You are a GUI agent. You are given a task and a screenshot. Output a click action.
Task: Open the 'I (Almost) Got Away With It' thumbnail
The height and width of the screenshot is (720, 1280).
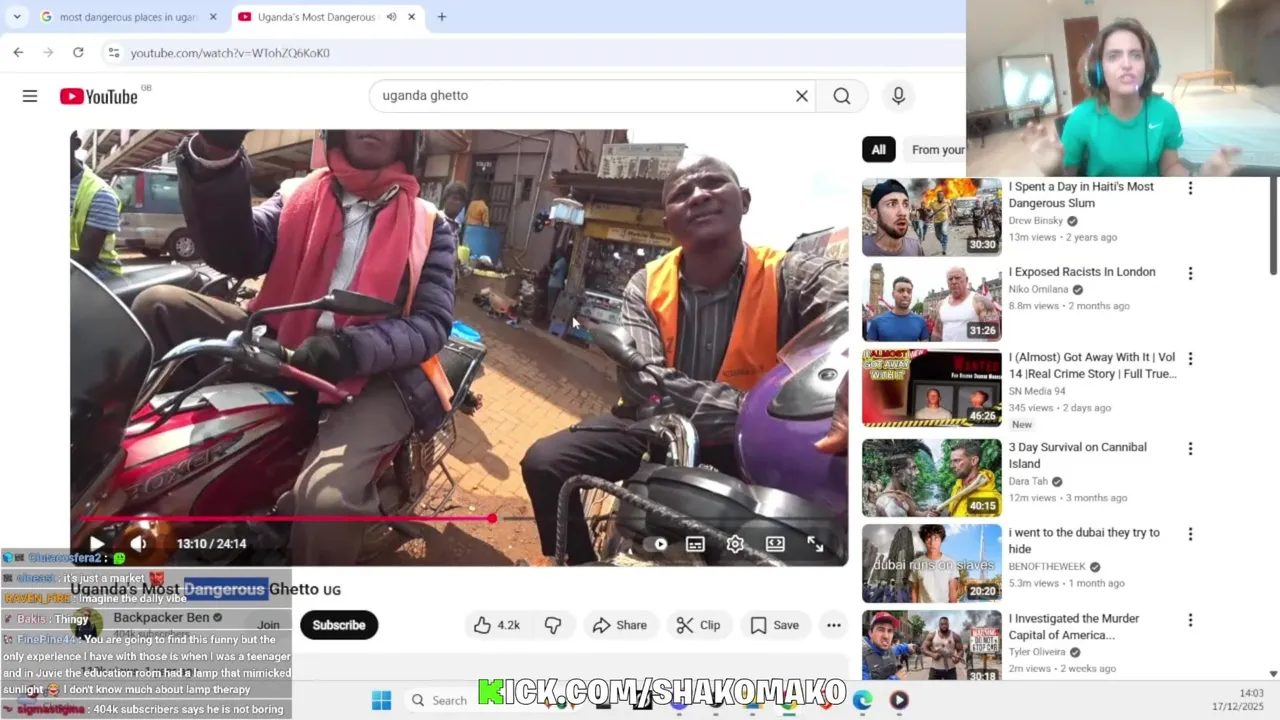click(x=931, y=388)
